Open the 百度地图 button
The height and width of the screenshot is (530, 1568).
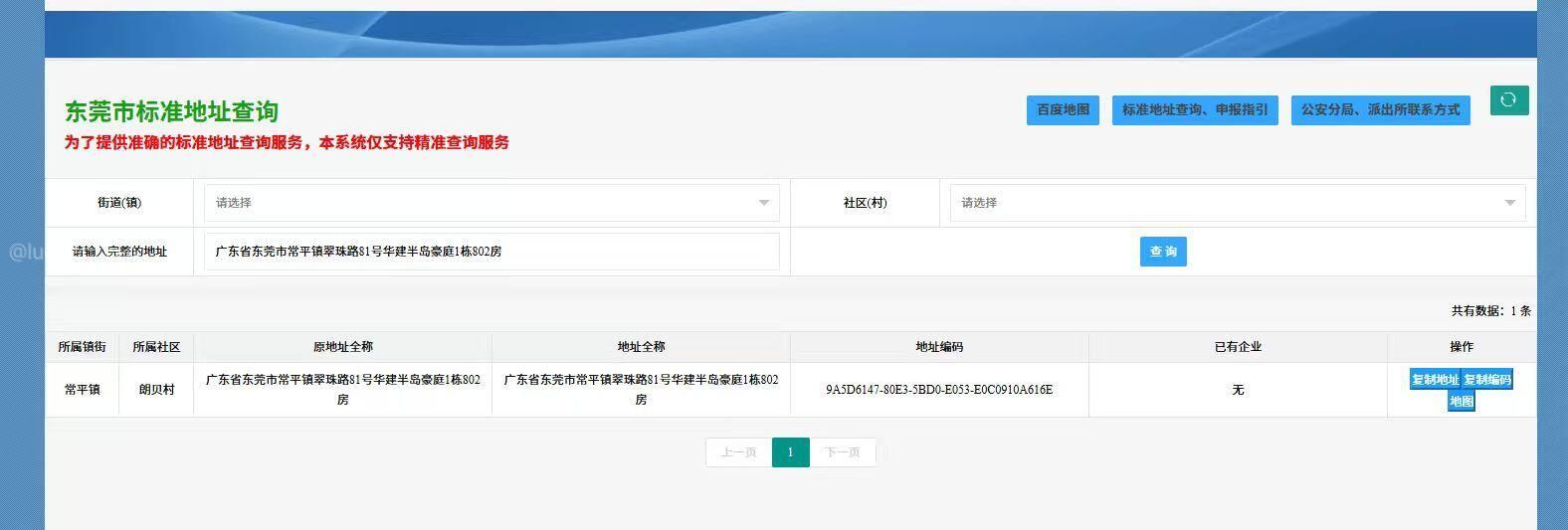(x=1063, y=110)
